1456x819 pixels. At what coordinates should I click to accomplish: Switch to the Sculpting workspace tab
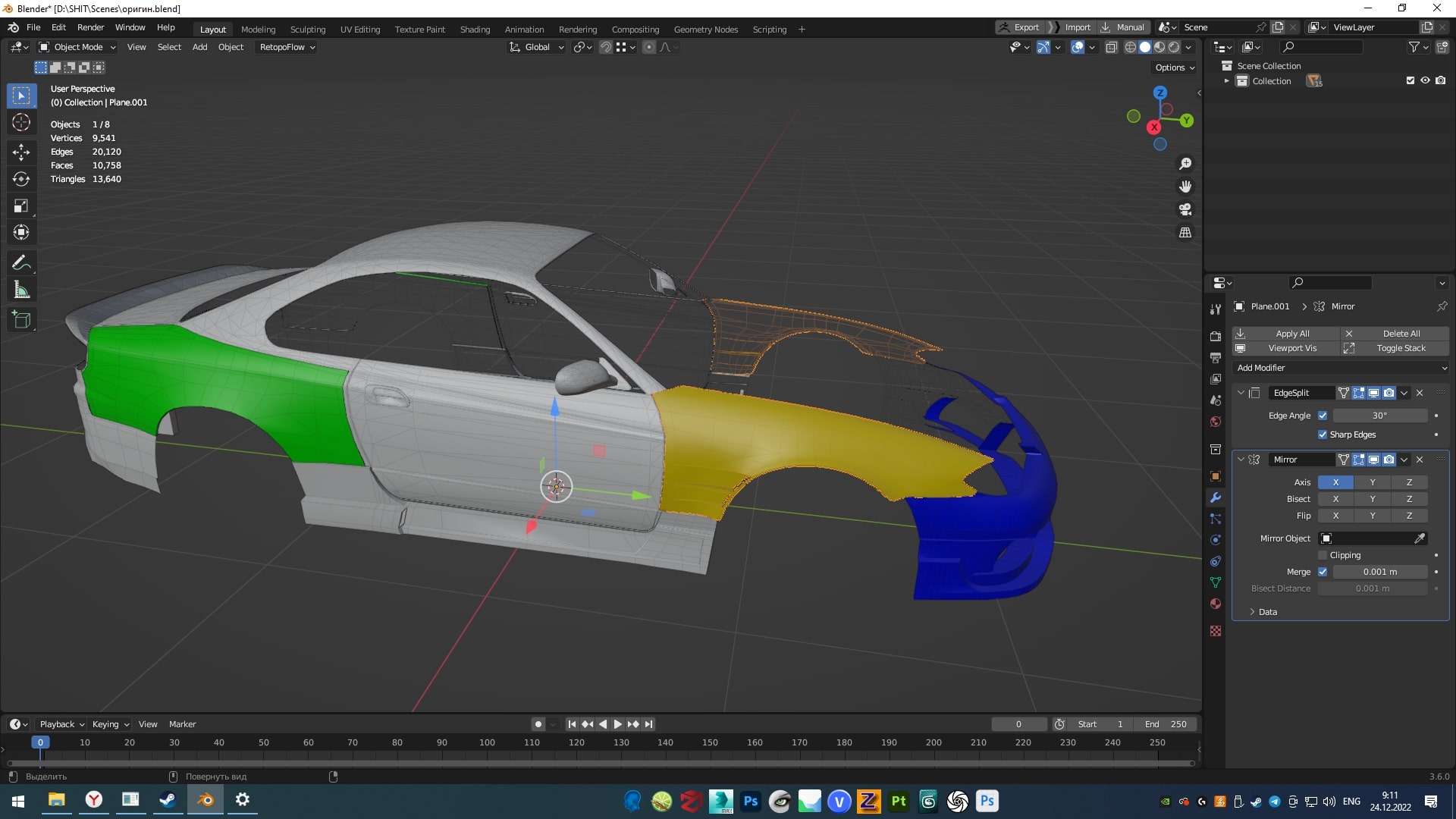307,30
